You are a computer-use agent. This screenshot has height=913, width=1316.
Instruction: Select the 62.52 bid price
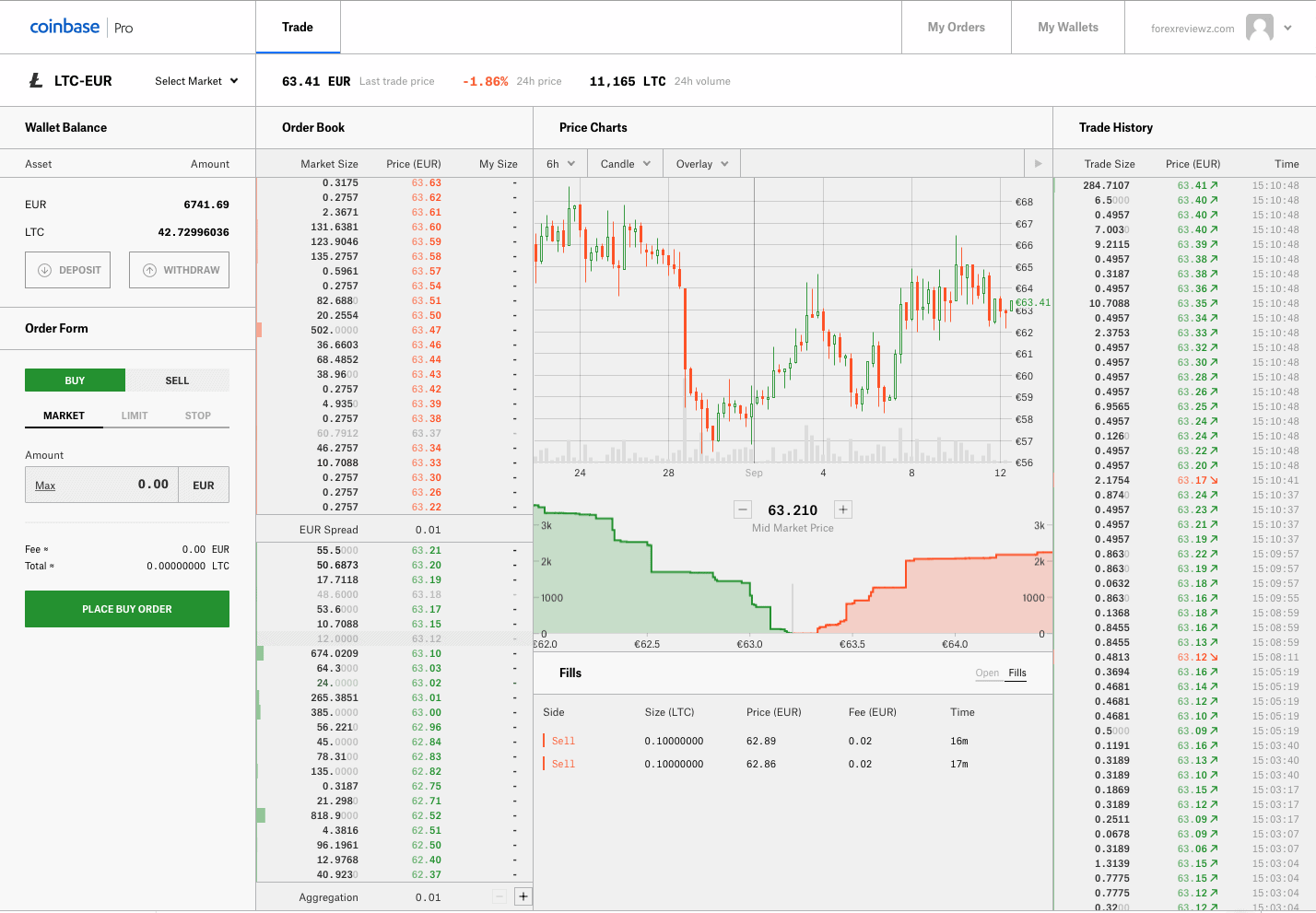click(x=427, y=815)
